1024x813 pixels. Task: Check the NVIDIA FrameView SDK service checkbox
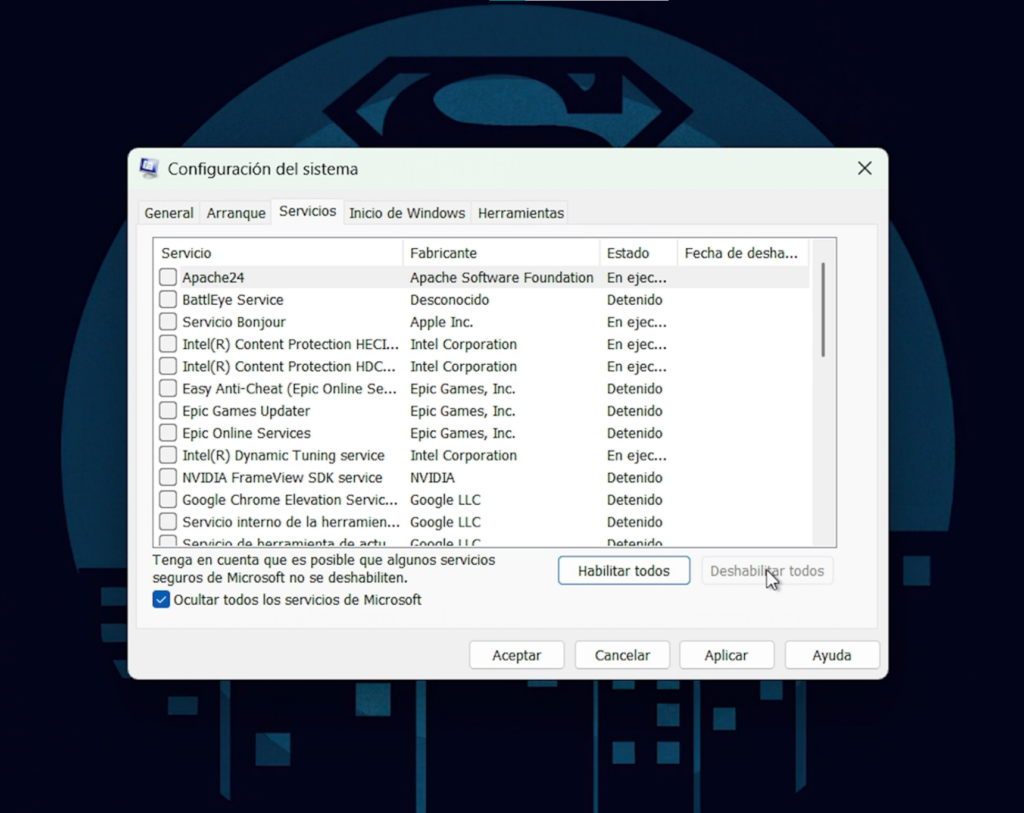(166, 477)
